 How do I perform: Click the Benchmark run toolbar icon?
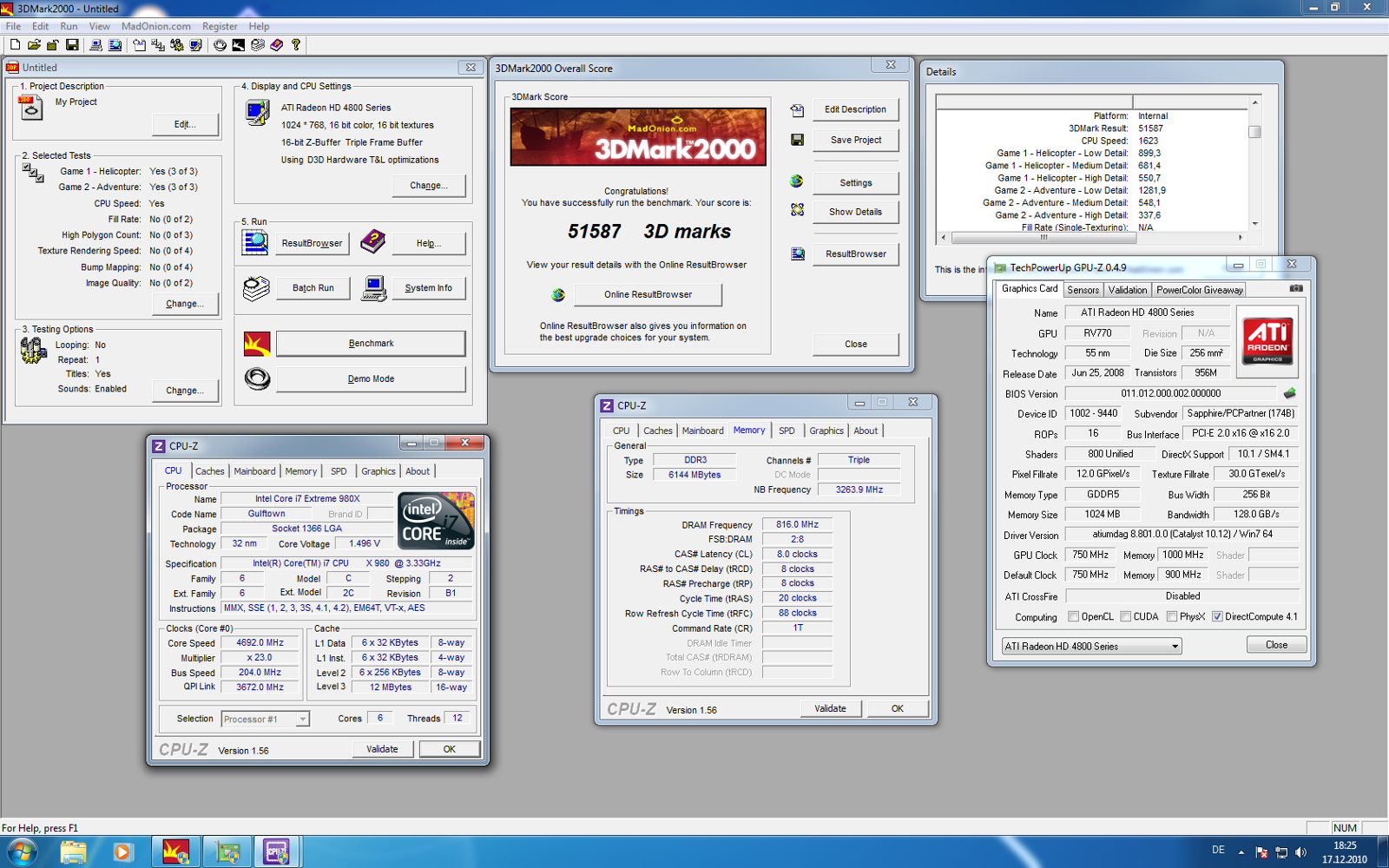click(239, 44)
